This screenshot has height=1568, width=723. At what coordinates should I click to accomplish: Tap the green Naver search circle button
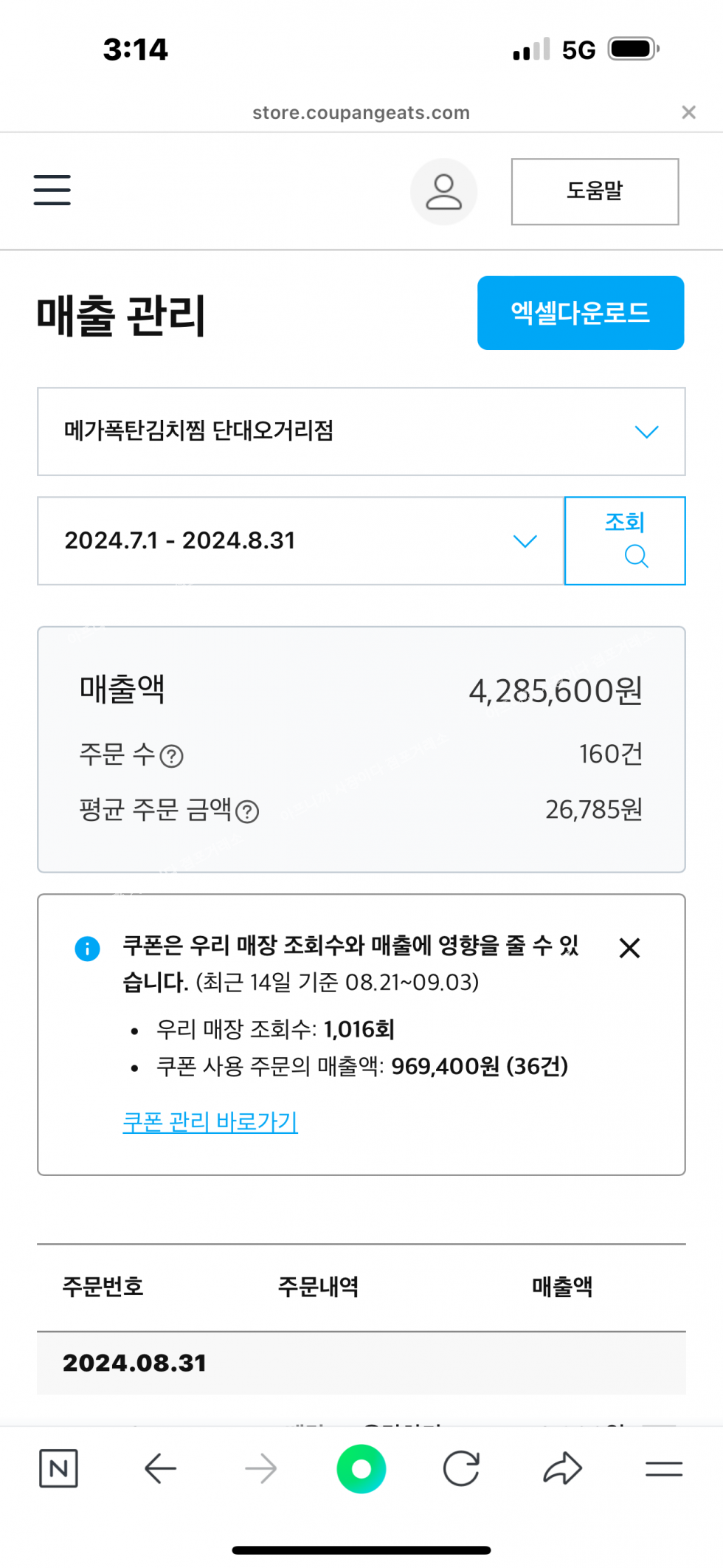point(361,1468)
